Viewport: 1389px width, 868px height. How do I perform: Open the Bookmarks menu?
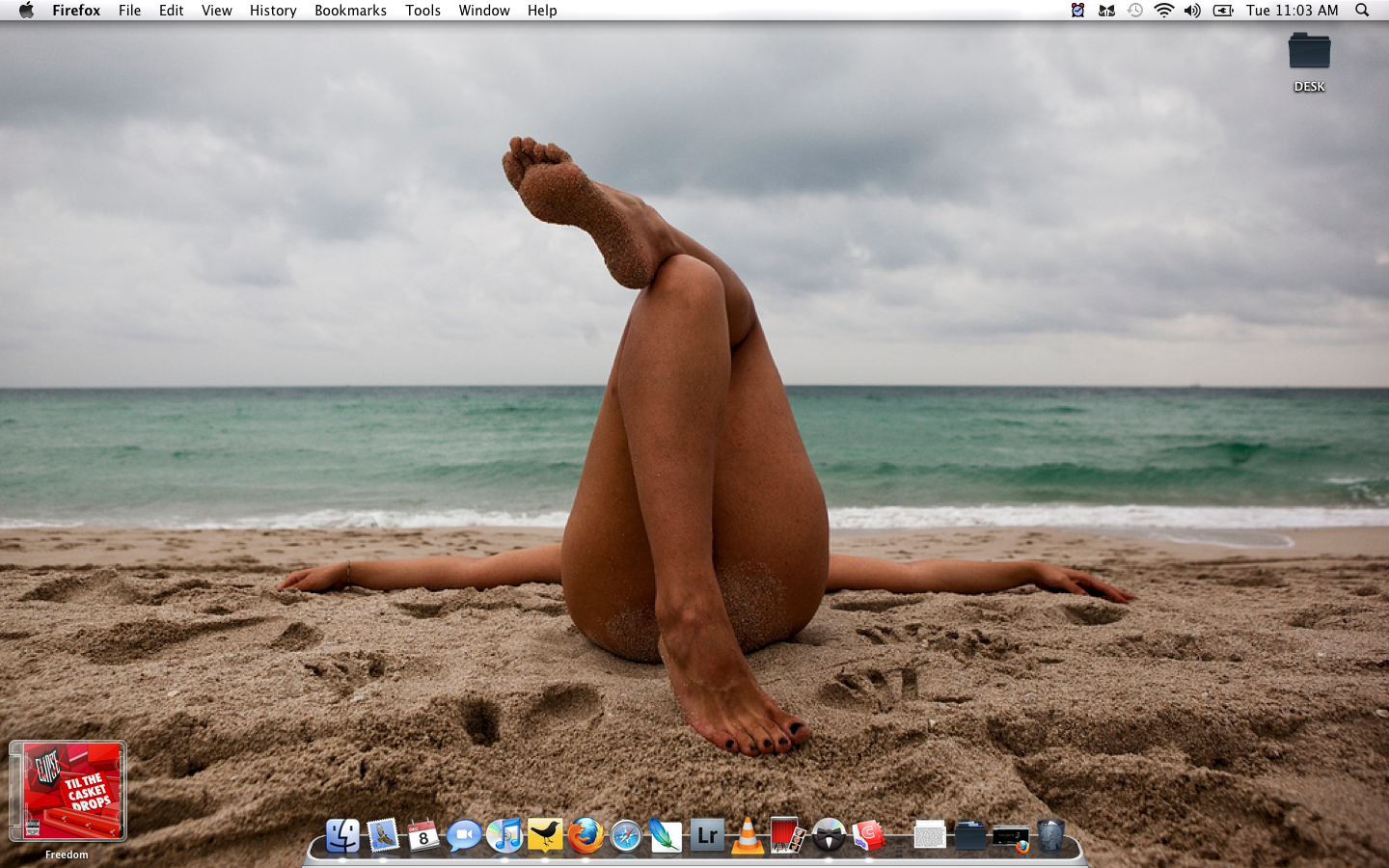pos(350,11)
